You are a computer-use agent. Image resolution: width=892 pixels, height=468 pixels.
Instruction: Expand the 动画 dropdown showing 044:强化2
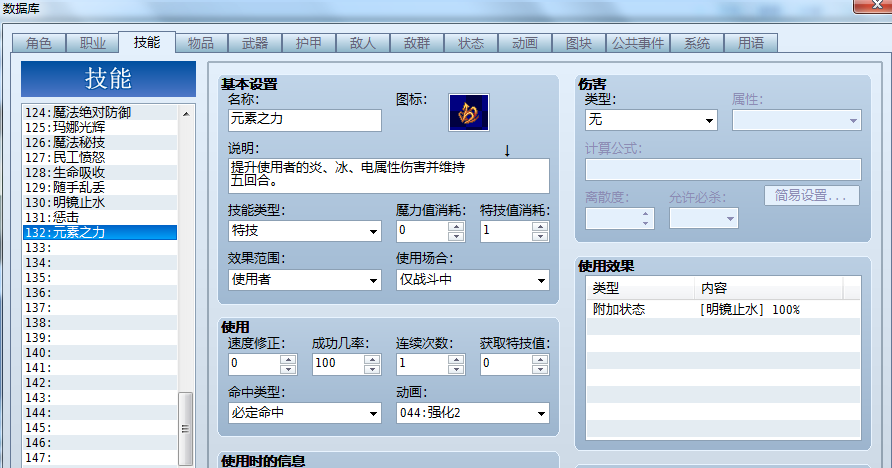(x=473, y=413)
